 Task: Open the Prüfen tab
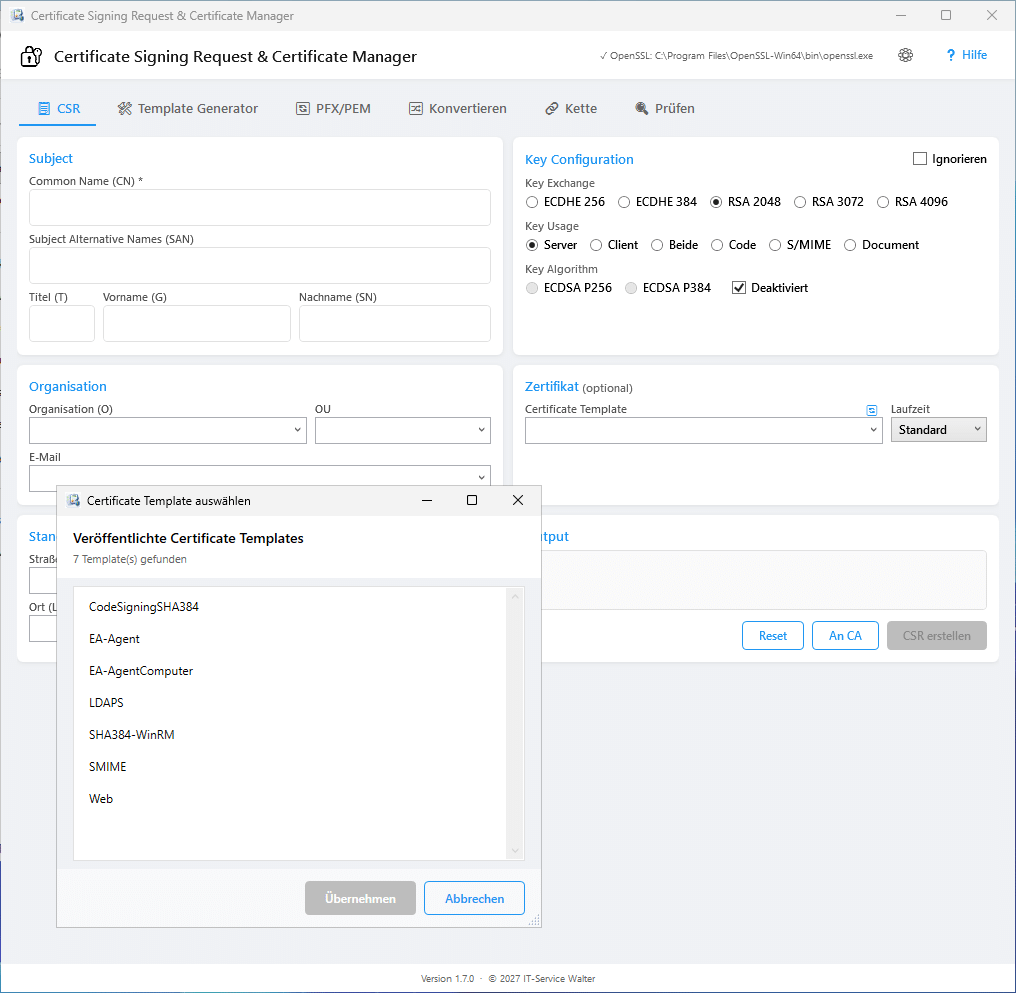[665, 108]
